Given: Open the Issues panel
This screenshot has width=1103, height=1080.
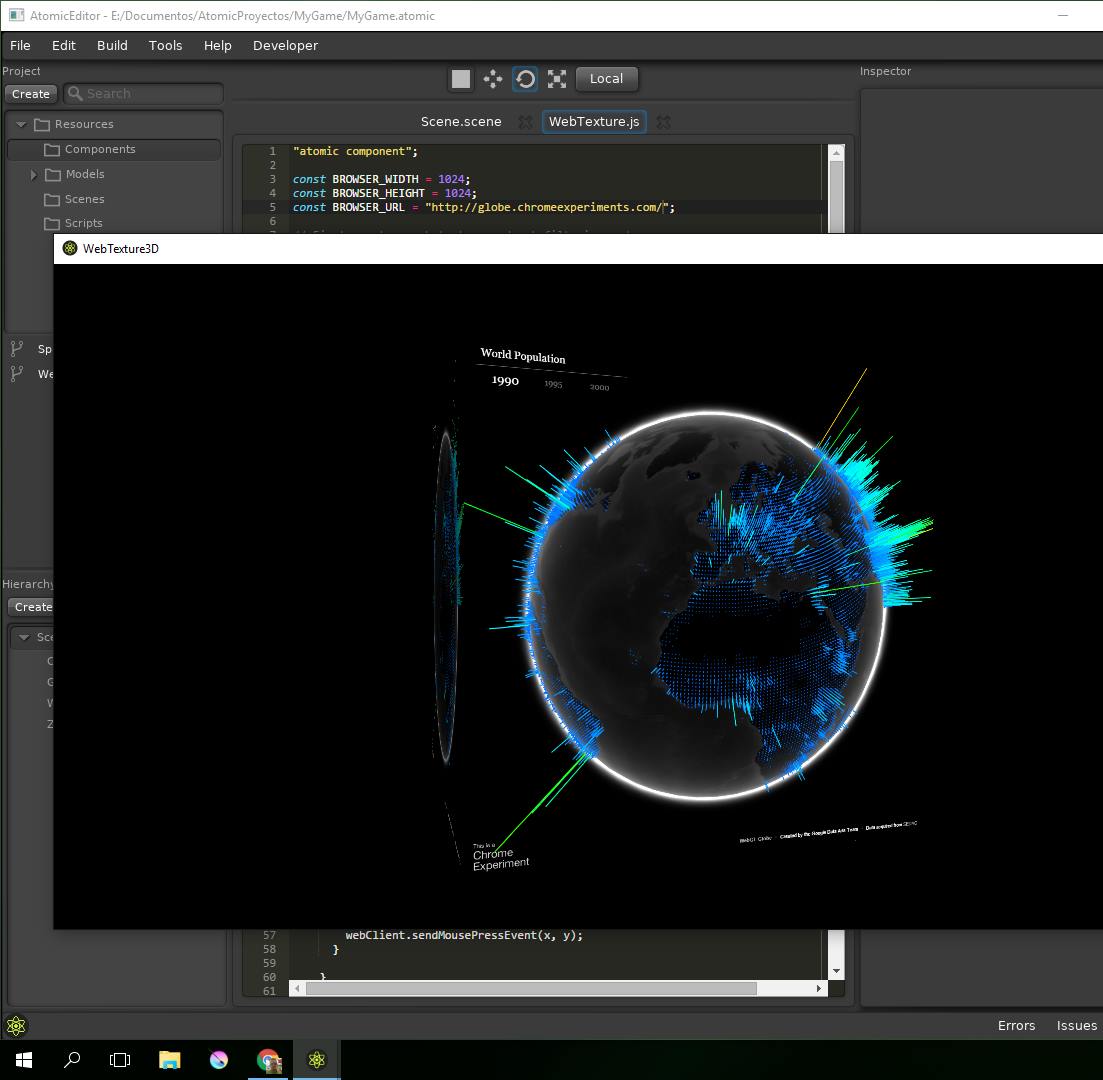Looking at the screenshot, I should pyautogui.click(x=1076, y=1026).
